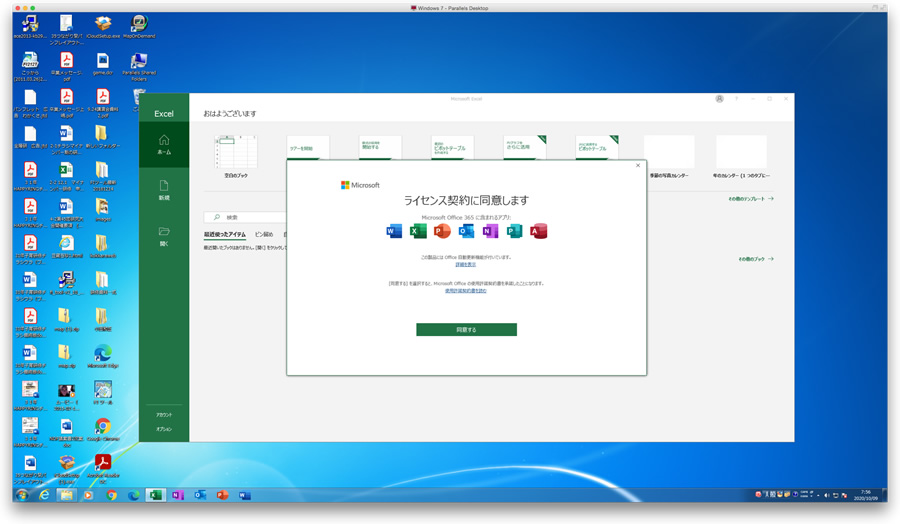The image size is (900, 524).
Task: Select 新規 in the Excel sidebar
Action: (x=164, y=191)
